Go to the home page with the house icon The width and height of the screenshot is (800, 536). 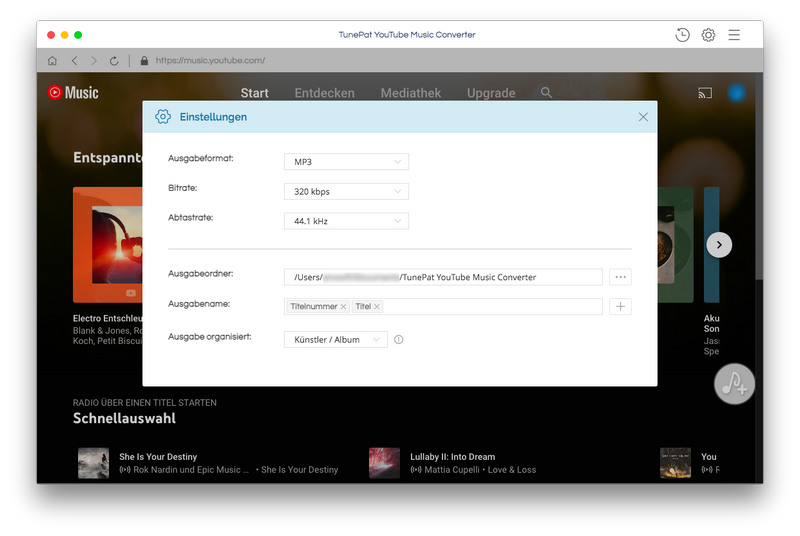52,61
